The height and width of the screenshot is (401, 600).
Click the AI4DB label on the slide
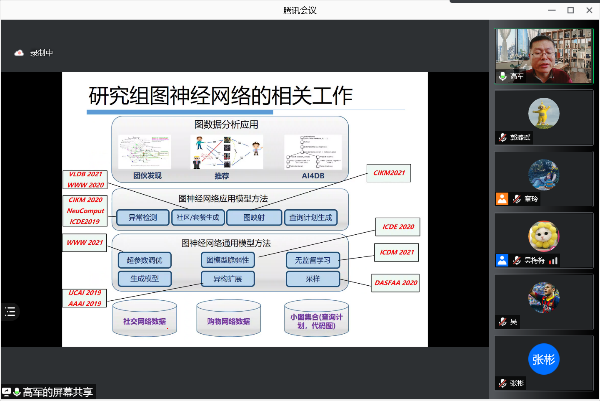313,176
